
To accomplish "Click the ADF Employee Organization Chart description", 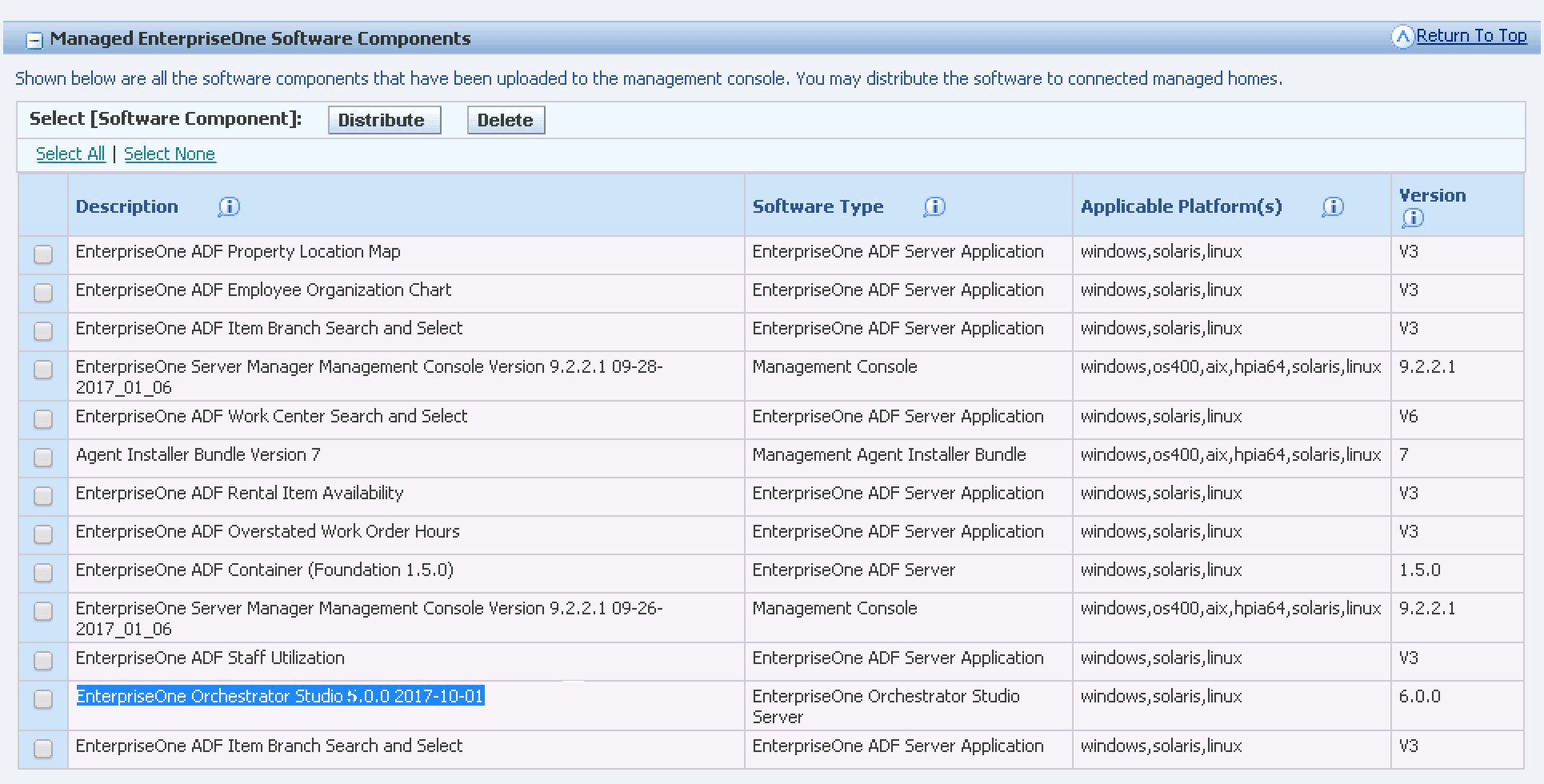I will tap(263, 290).
